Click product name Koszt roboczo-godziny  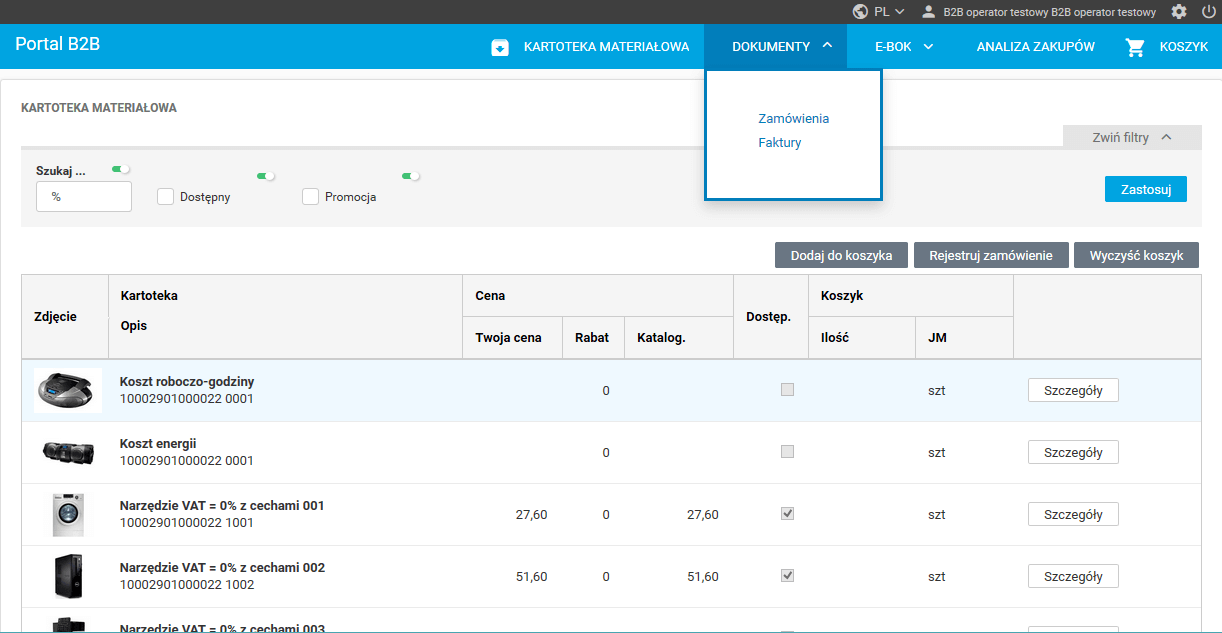click(187, 382)
